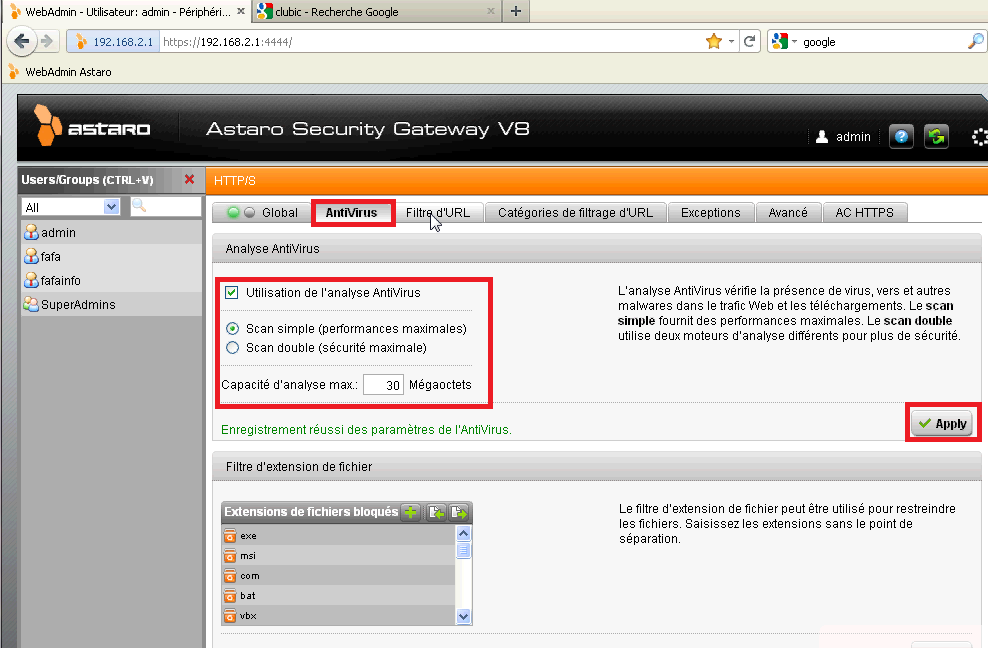This screenshot has width=988, height=648.
Task: Click the browser forward arrow
Action: coord(47,42)
